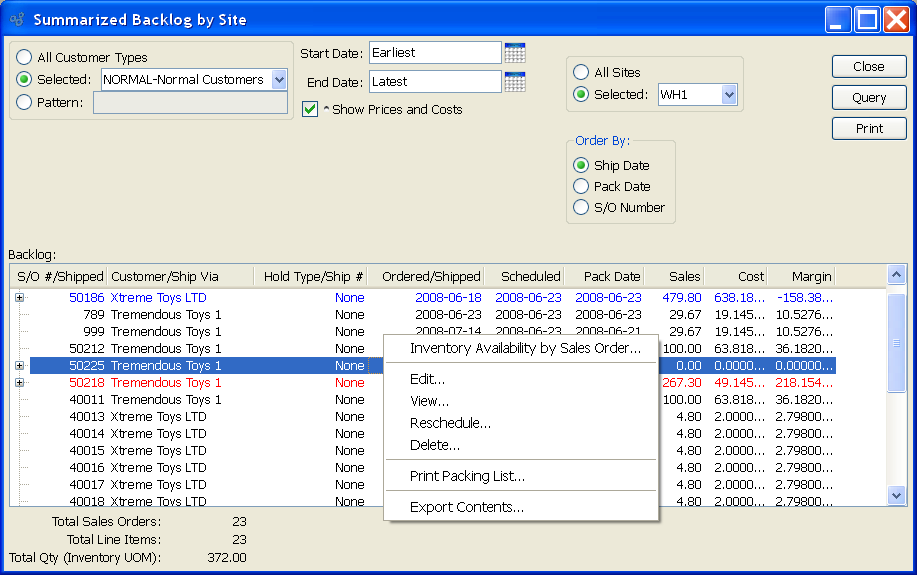Open the End Date calendar picker
The width and height of the screenshot is (917, 575).
[x=515, y=82]
